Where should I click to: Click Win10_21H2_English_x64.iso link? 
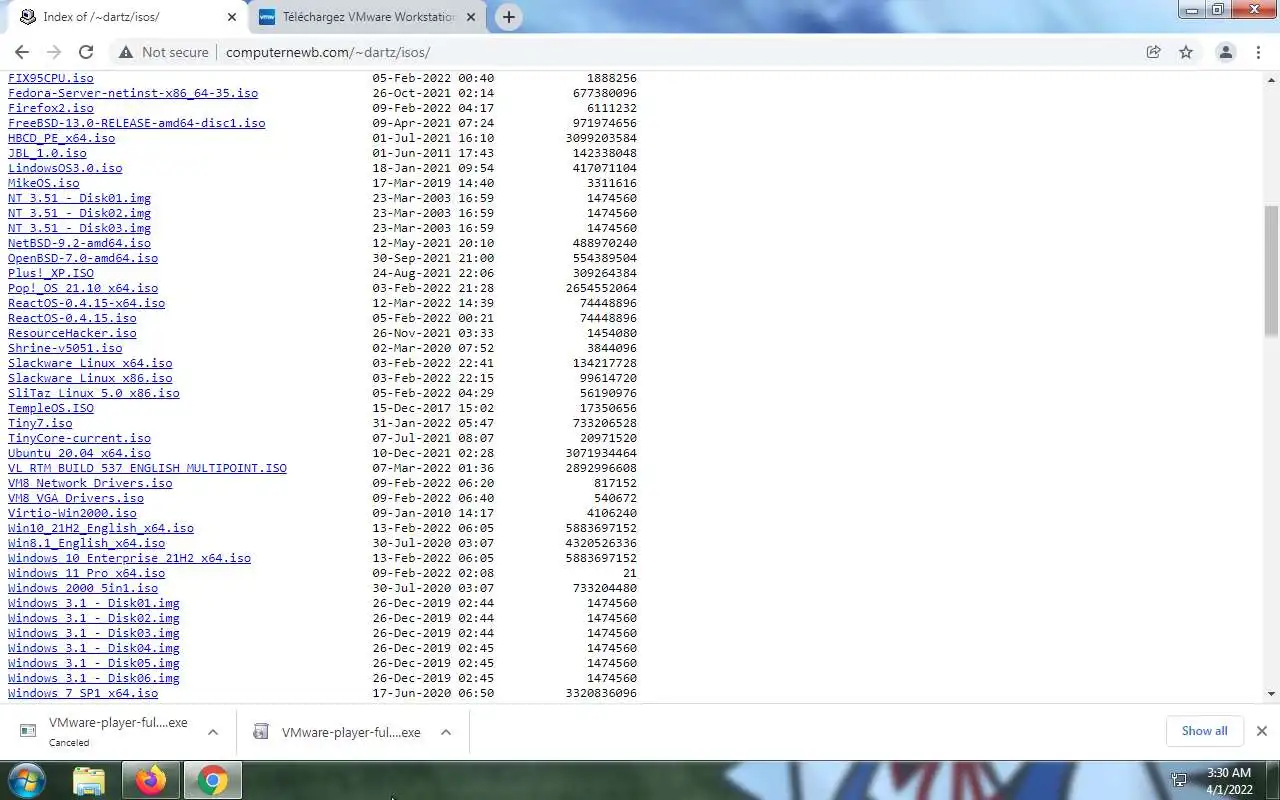click(101, 528)
